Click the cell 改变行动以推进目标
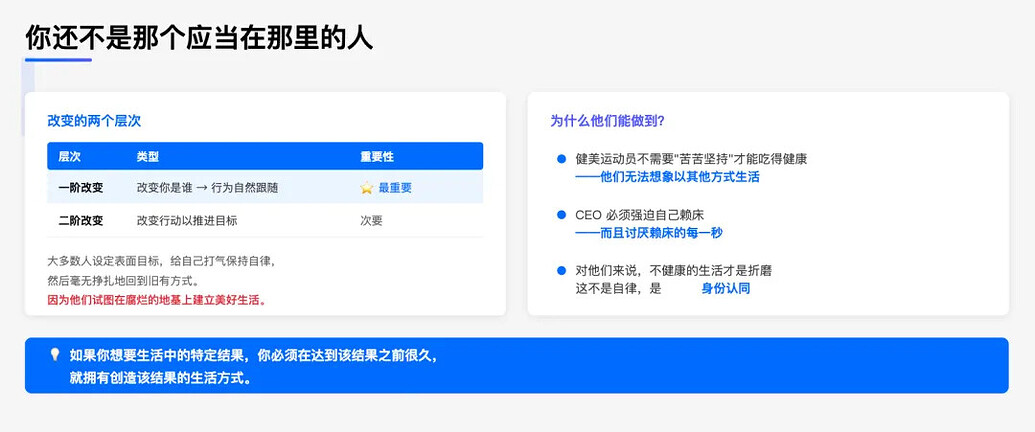 187,221
